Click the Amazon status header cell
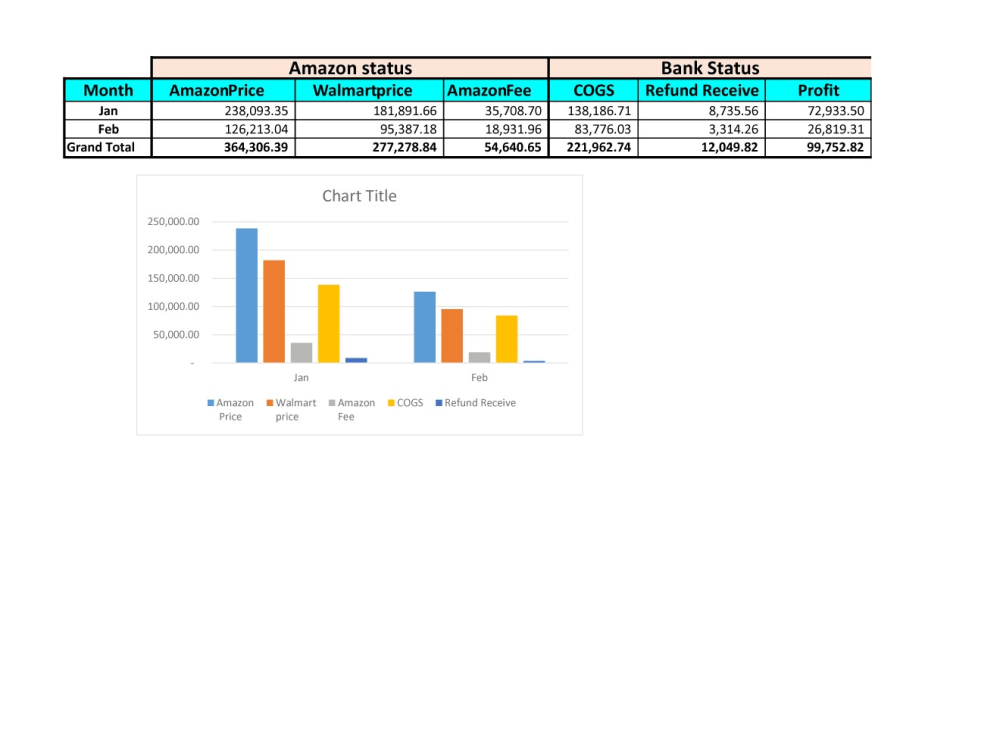 (350, 68)
